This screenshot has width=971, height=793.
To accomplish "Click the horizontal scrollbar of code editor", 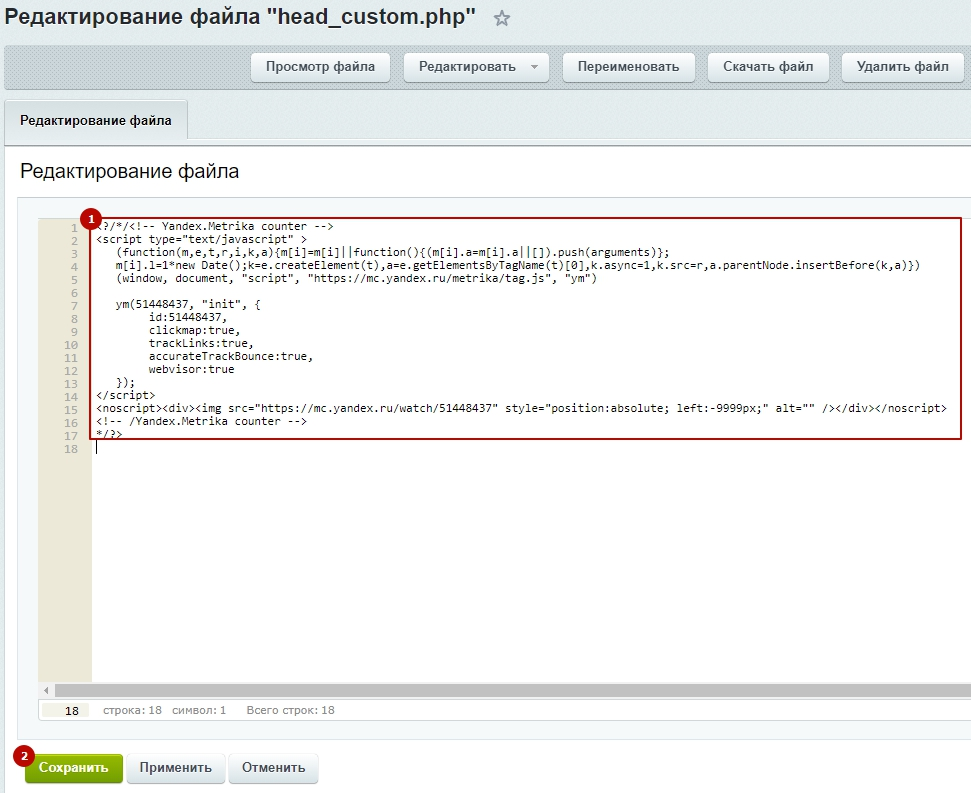I will point(513,690).
